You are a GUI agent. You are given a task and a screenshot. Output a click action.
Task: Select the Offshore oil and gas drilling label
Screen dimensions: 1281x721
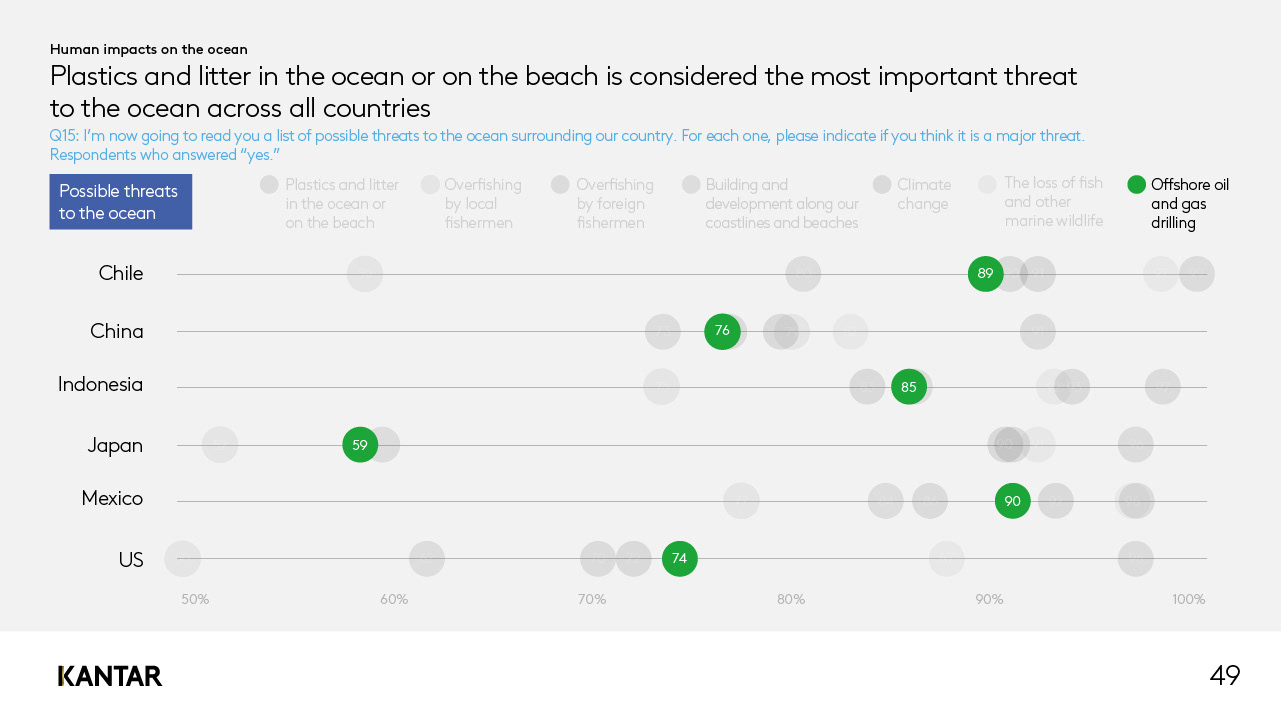click(x=1189, y=203)
